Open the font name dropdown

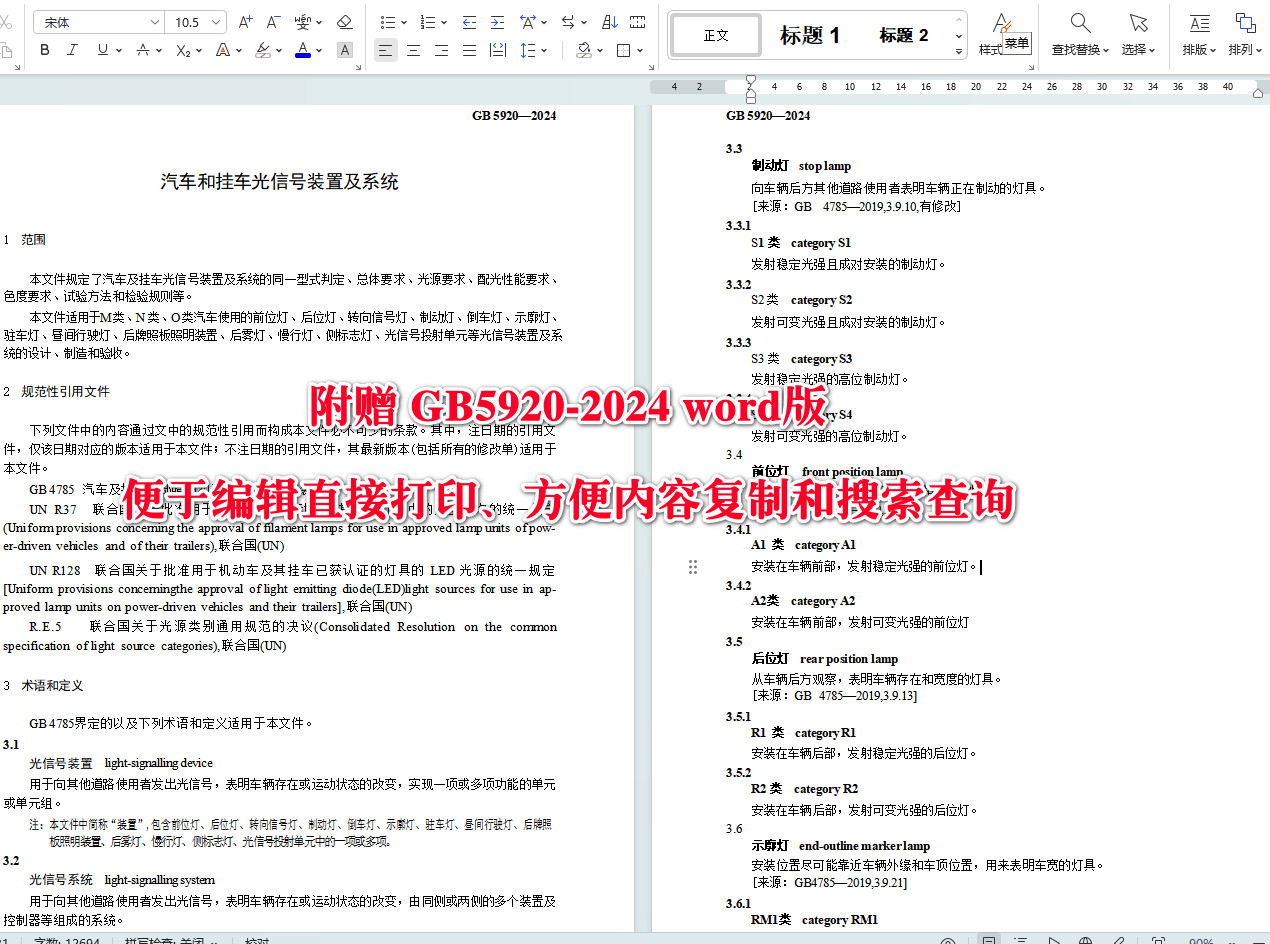coord(154,21)
